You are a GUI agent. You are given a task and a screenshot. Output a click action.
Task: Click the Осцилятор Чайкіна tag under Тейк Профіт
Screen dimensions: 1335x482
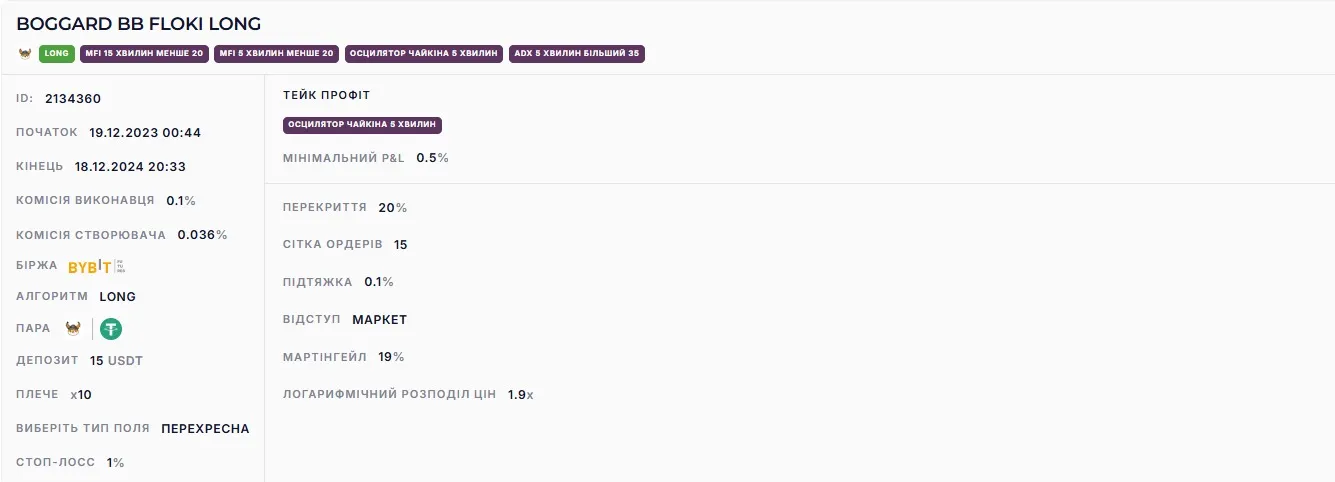tap(362, 125)
